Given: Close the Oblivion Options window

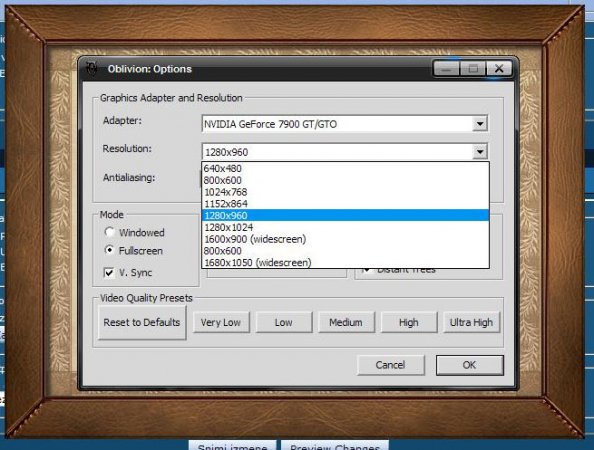Looking at the screenshot, I should click(499, 69).
